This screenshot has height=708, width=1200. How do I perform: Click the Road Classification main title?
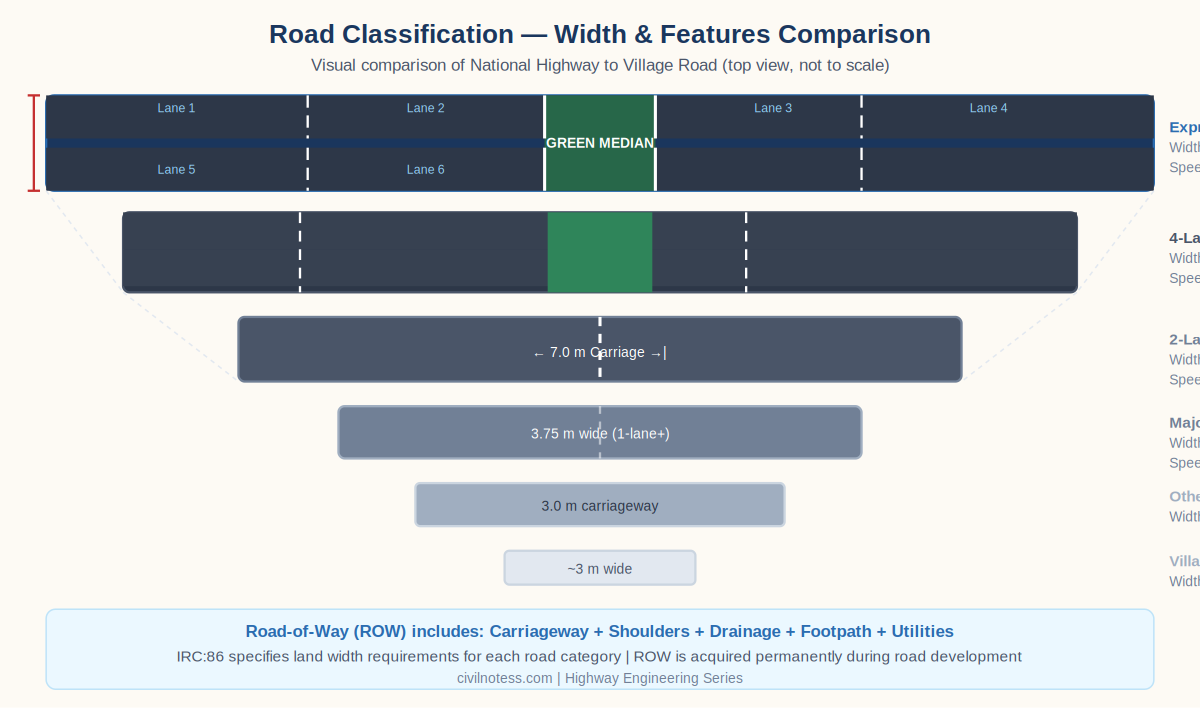[x=599, y=34]
